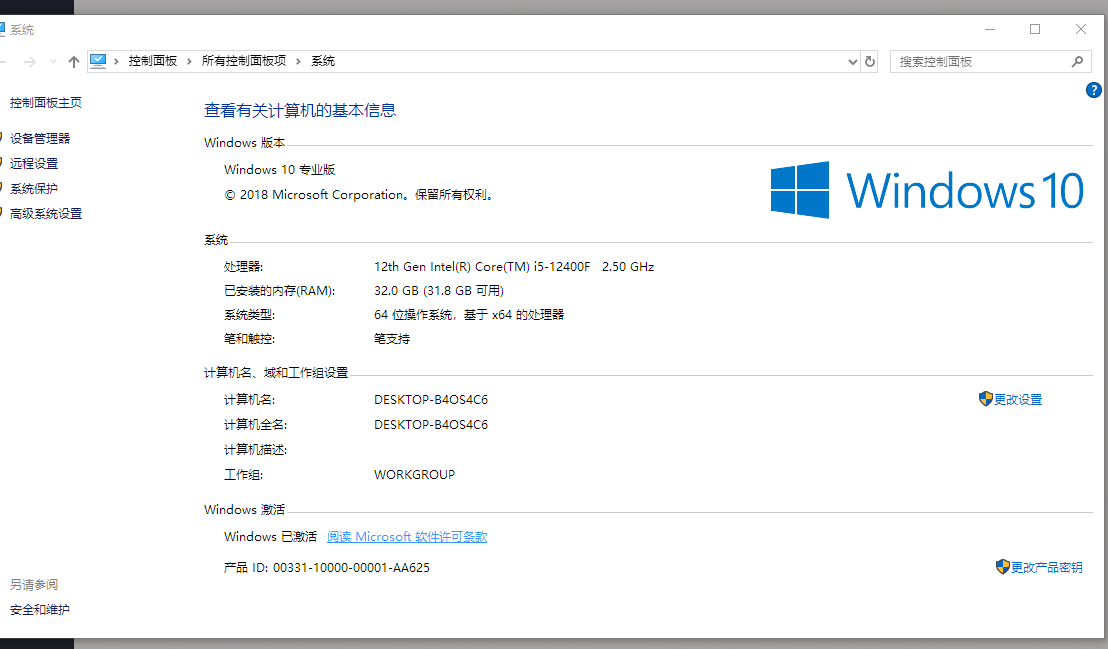Refresh the address bar view
The image size is (1108, 649).
click(x=870, y=62)
